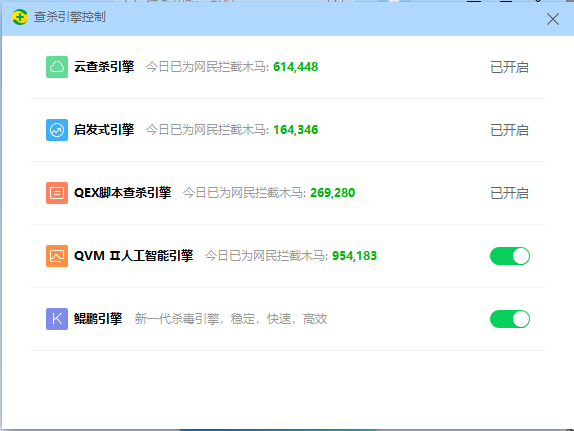
Task: Click the QEX script engine icon
Action: pyautogui.click(x=57, y=193)
